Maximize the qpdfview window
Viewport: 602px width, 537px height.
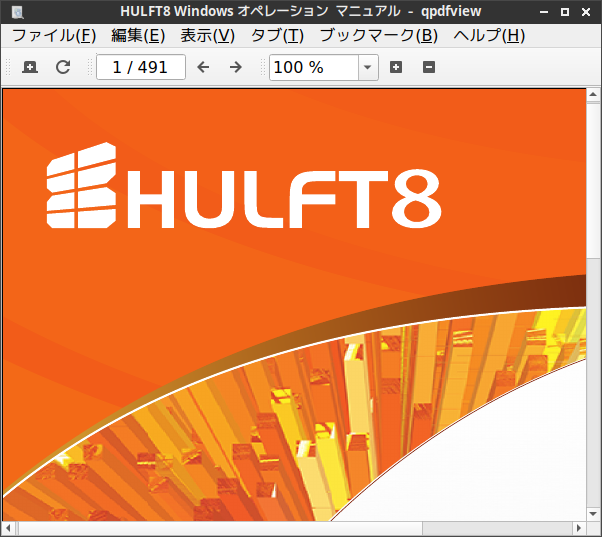565,12
